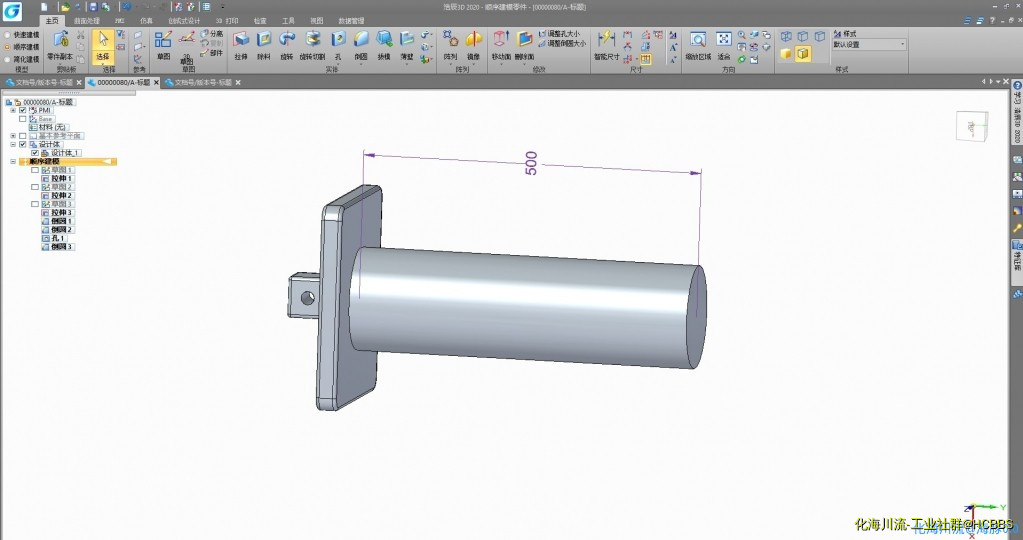Expand the 基本参考平面 tree node

point(12,136)
